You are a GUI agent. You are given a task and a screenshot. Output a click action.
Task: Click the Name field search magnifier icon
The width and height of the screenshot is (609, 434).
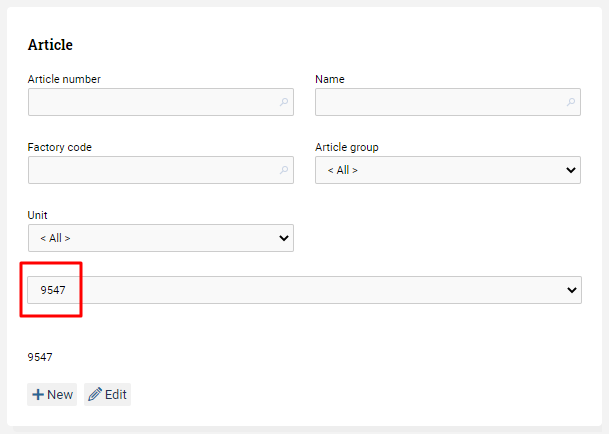(x=571, y=102)
